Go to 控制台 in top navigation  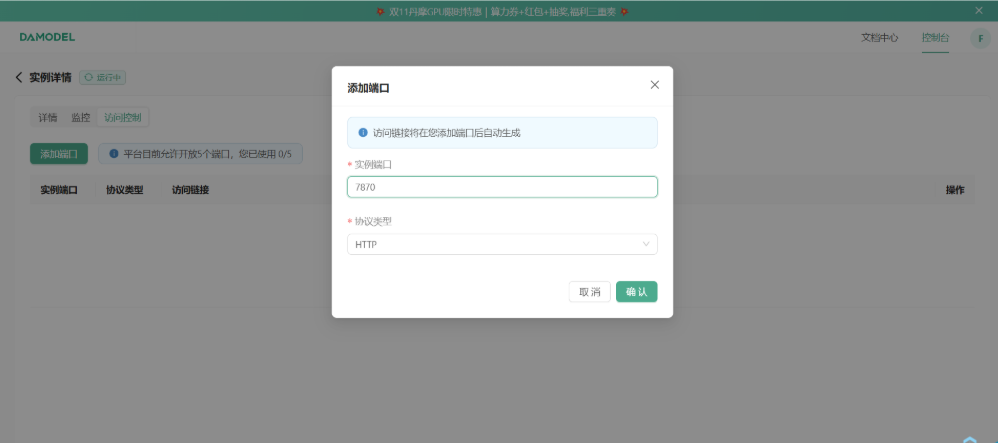(935, 38)
